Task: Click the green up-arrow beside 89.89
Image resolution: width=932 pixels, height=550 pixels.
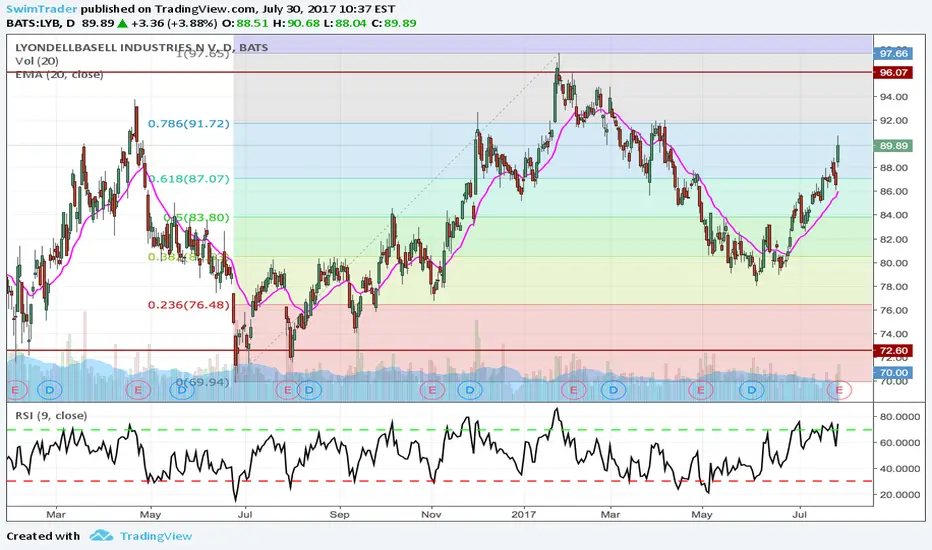Action: pyautogui.click(x=122, y=23)
